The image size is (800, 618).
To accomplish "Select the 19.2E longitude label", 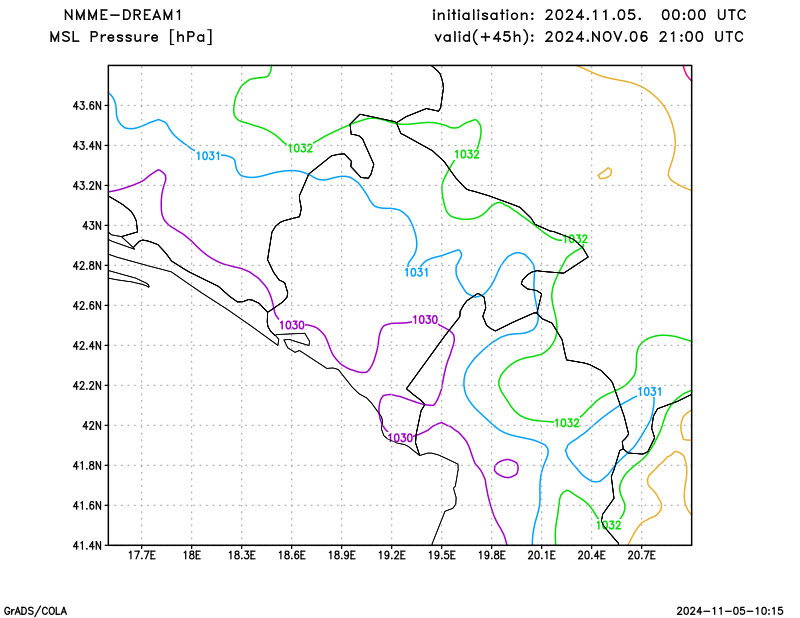I will click(392, 556).
